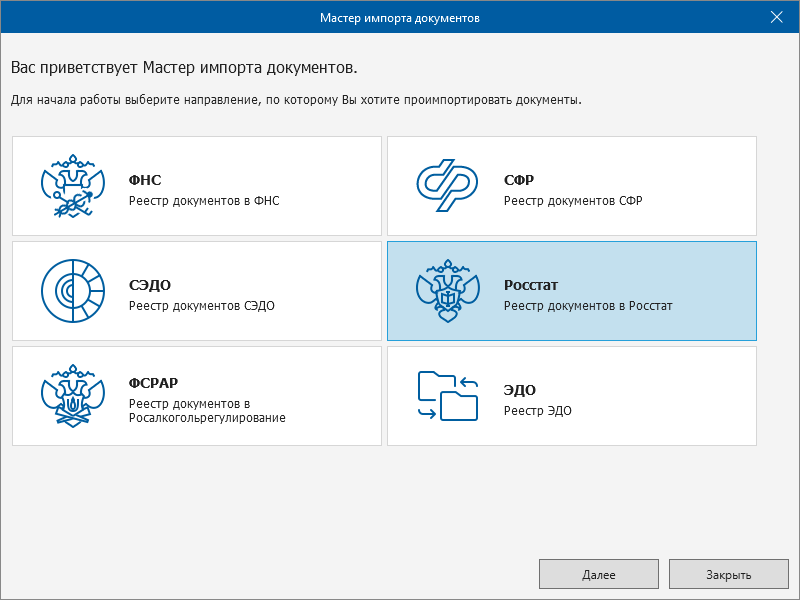Select the Росстат heading in highlighted tile
This screenshot has height=600, width=800.
[531, 286]
